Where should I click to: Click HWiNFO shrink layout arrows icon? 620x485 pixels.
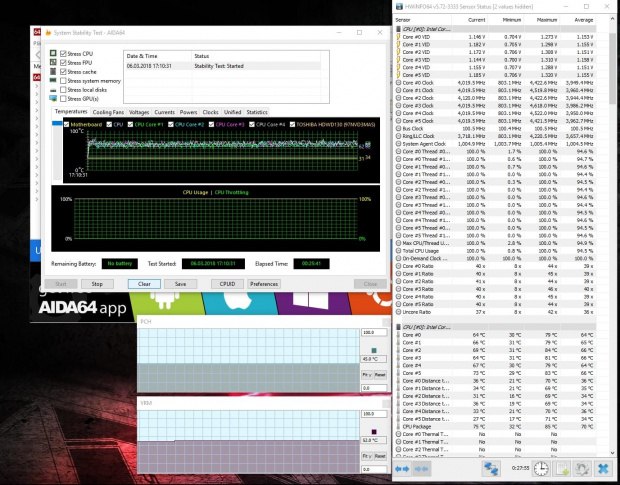tap(421, 469)
